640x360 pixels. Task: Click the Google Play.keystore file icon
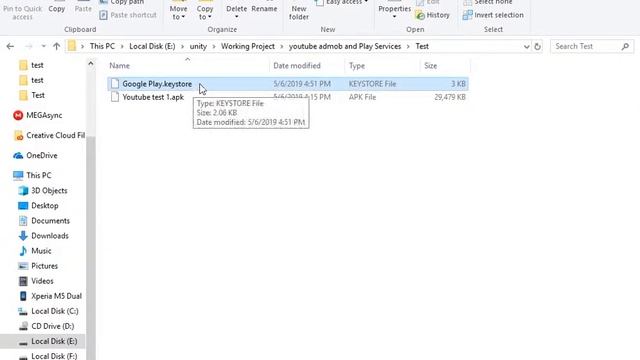[115, 84]
